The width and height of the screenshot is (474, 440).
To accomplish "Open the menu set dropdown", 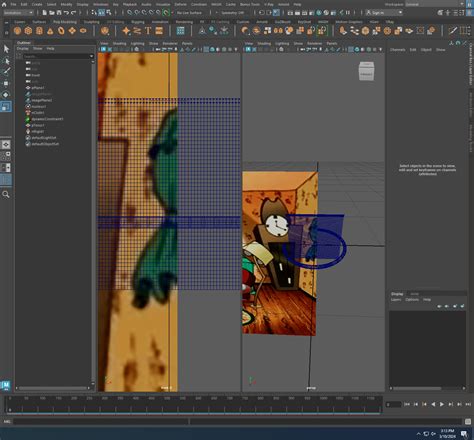I will pos(18,13).
